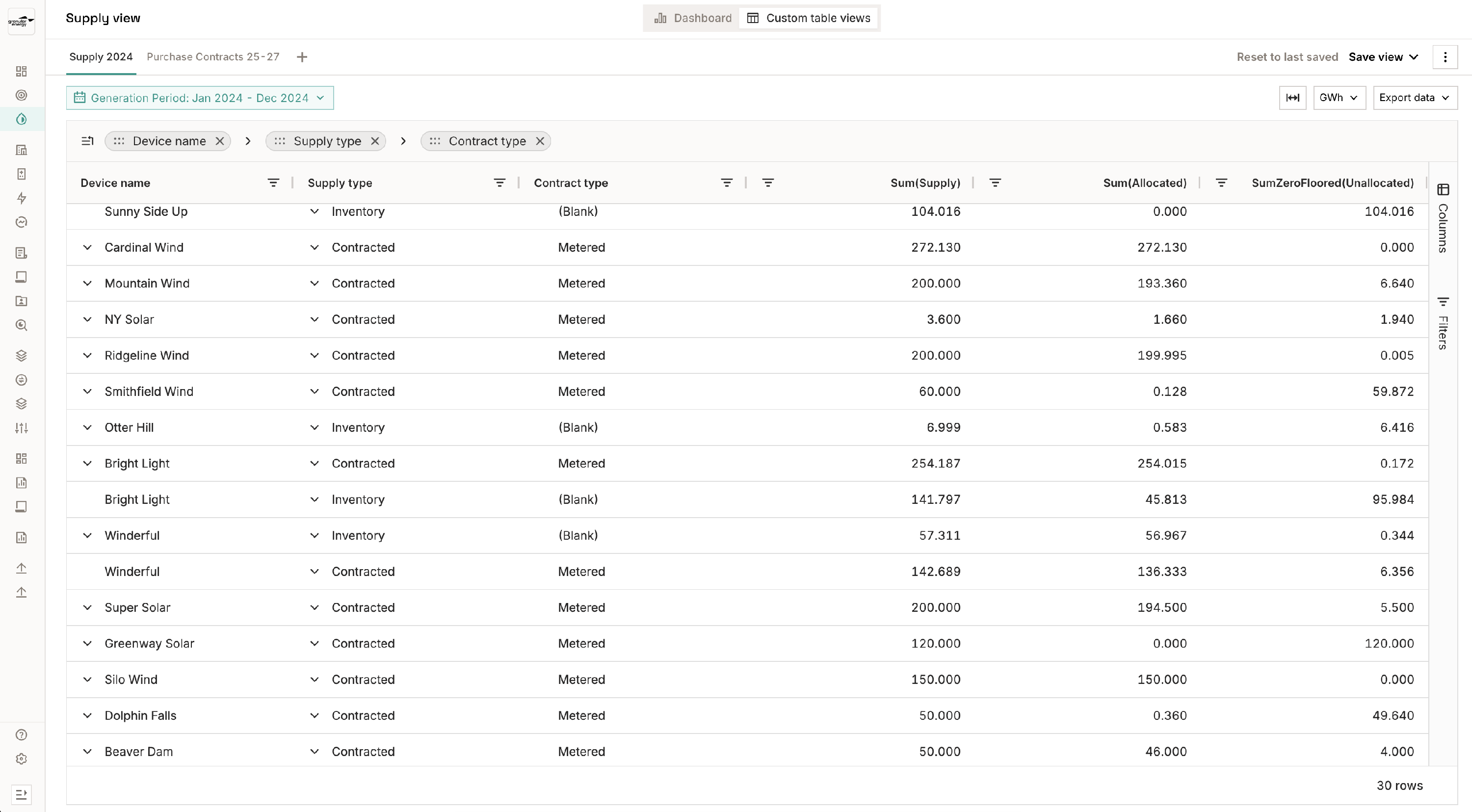Collapse the Cardinal Wind row group
This screenshot has width=1472, height=812.
87,247
